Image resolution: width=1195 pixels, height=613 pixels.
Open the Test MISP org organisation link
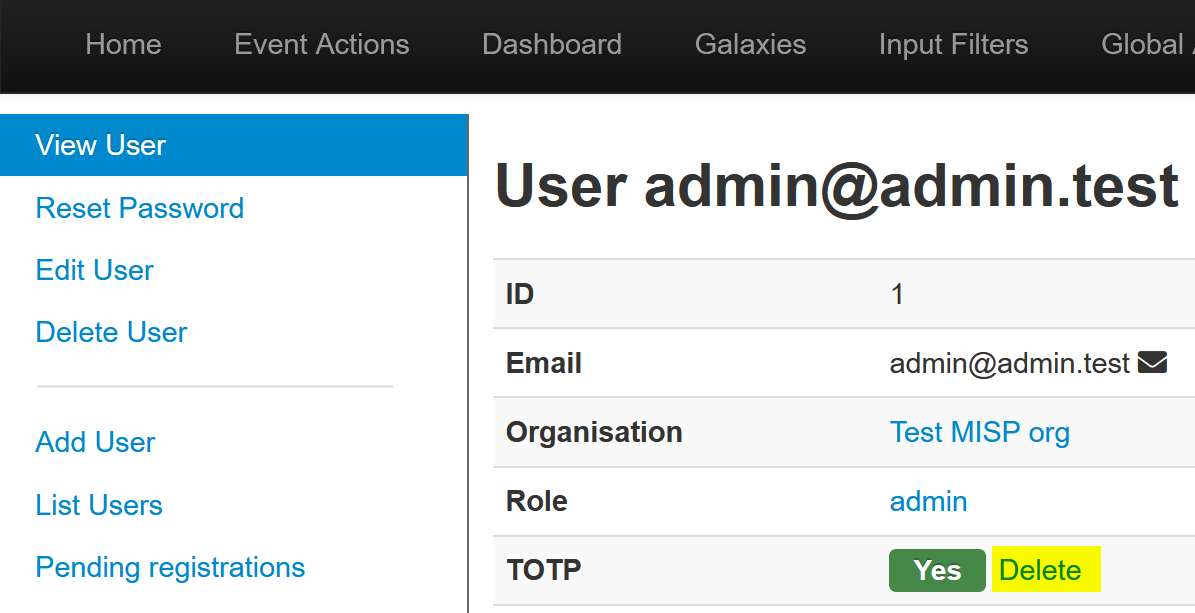pos(979,432)
